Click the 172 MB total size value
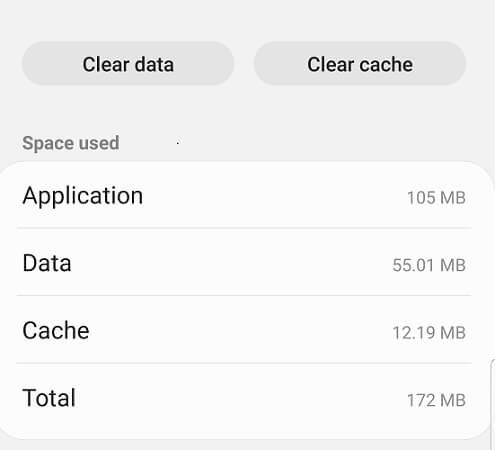Viewport: 495px width, 450px height. tap(436, 400)
